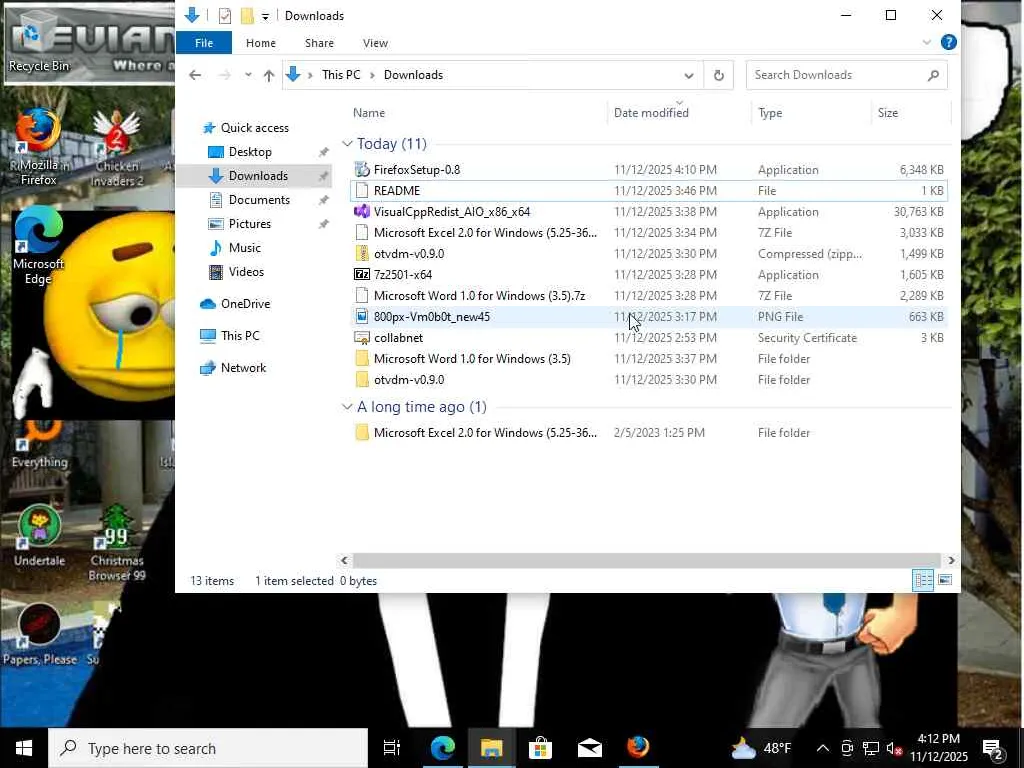Sort by the Type column header
1024x768 pixels.
(x=770, y=113)
